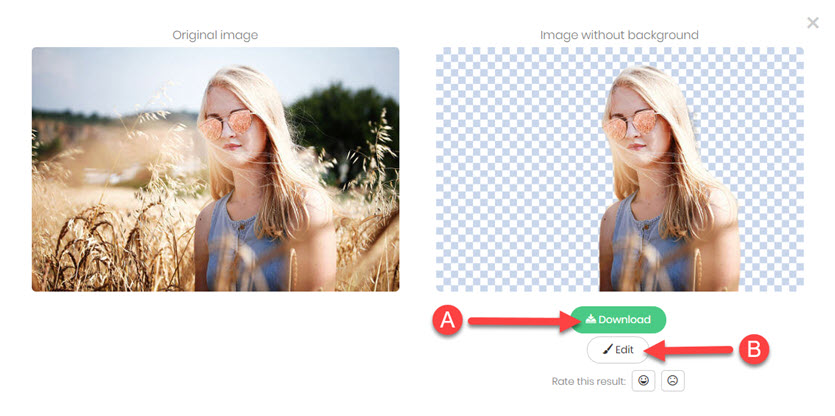
Task: Click the red arrow pointing at Edit
Action: (690, 350)
